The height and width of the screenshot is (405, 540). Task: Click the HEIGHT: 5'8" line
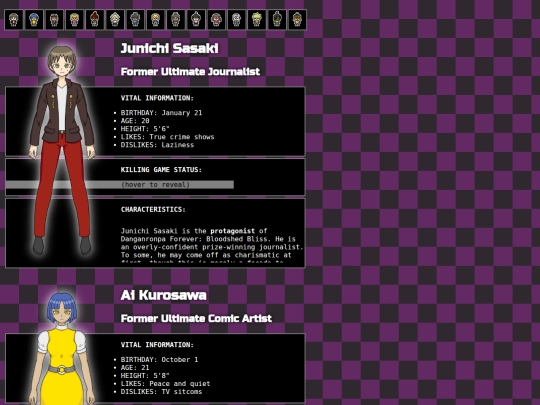point(145,376)
